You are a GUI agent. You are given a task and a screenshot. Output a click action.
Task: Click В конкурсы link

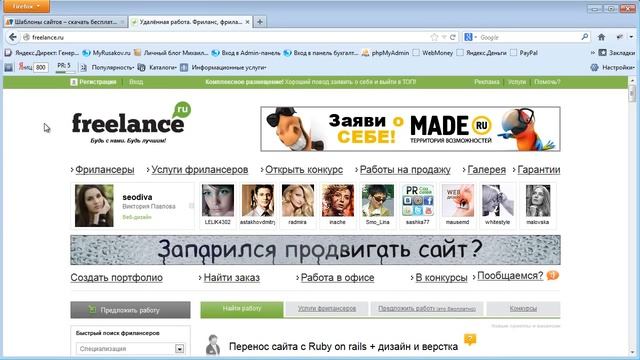pos(441,278)
